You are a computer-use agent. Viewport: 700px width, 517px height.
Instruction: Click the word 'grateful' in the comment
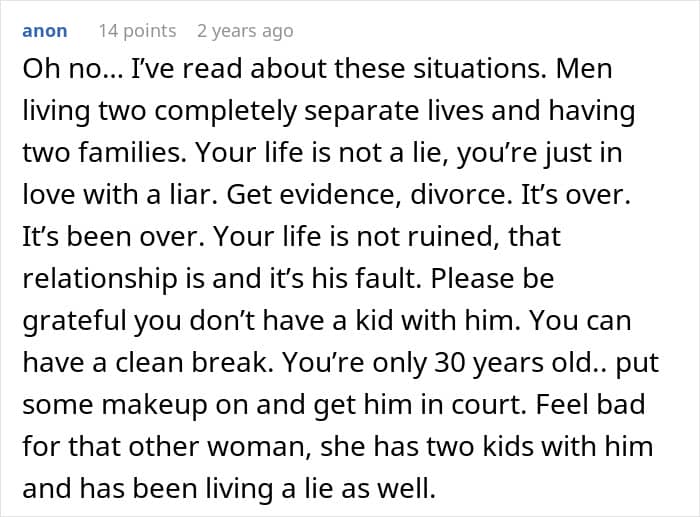click(74, 321)
